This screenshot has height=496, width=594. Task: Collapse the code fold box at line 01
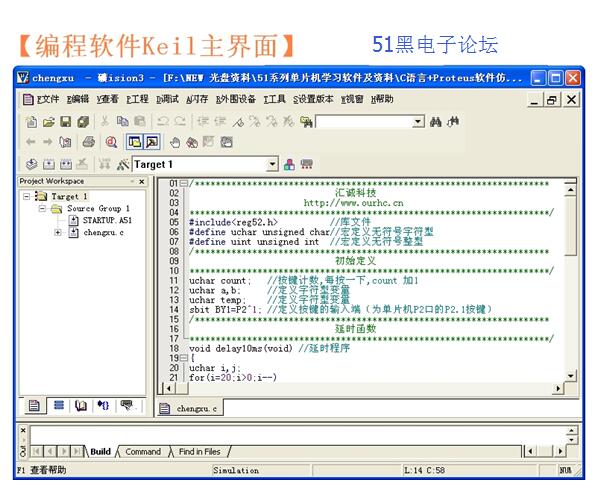(184, 183)
